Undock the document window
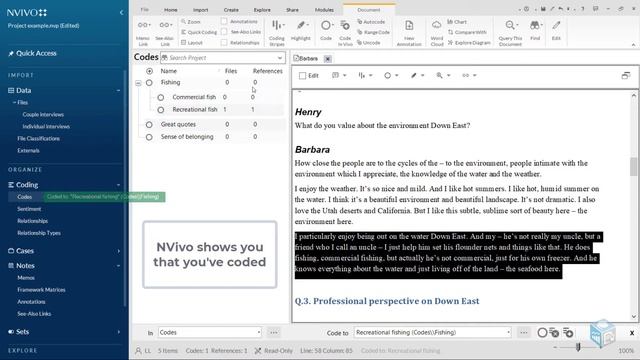The height and width of the screenshot is (360, 640). pos(626,76)
